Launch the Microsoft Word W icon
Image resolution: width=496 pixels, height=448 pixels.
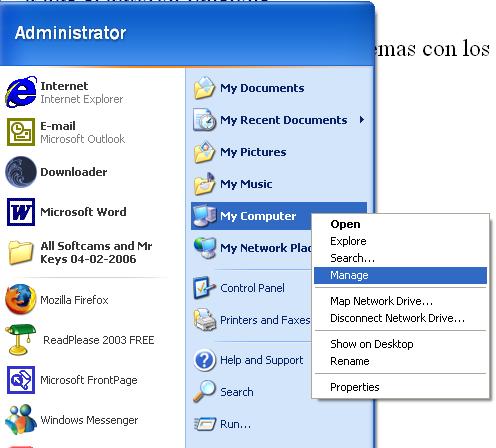21,212
